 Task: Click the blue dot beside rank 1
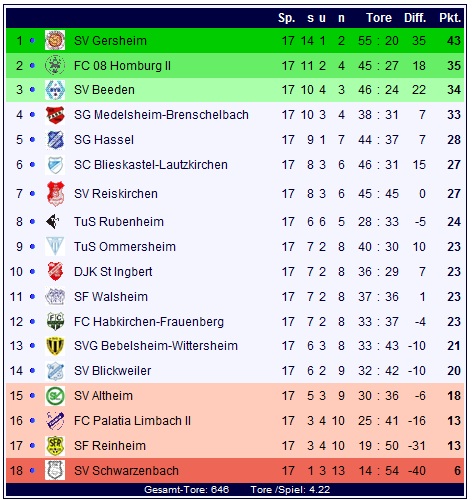[x=32, y=40]
